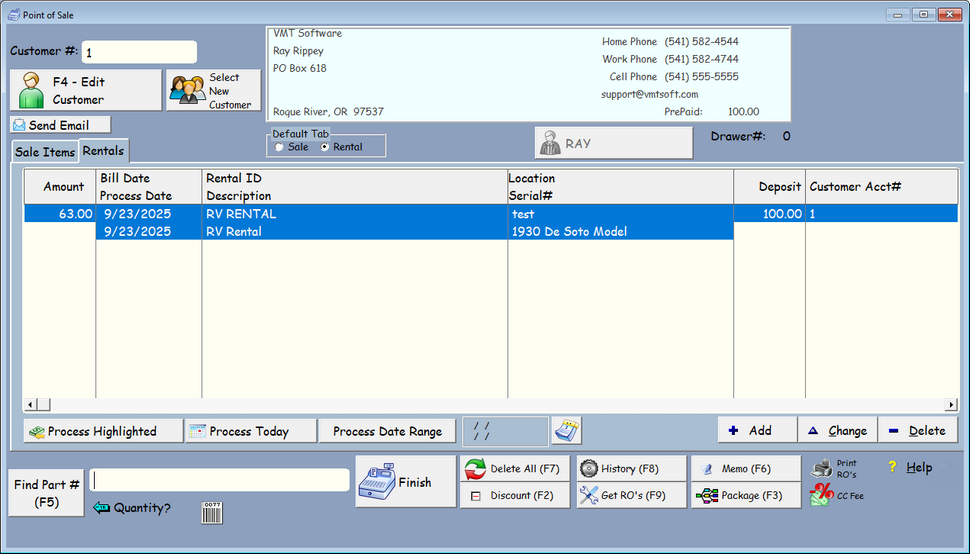Click the Point of Sale title icon

click(x=14, y=15)
